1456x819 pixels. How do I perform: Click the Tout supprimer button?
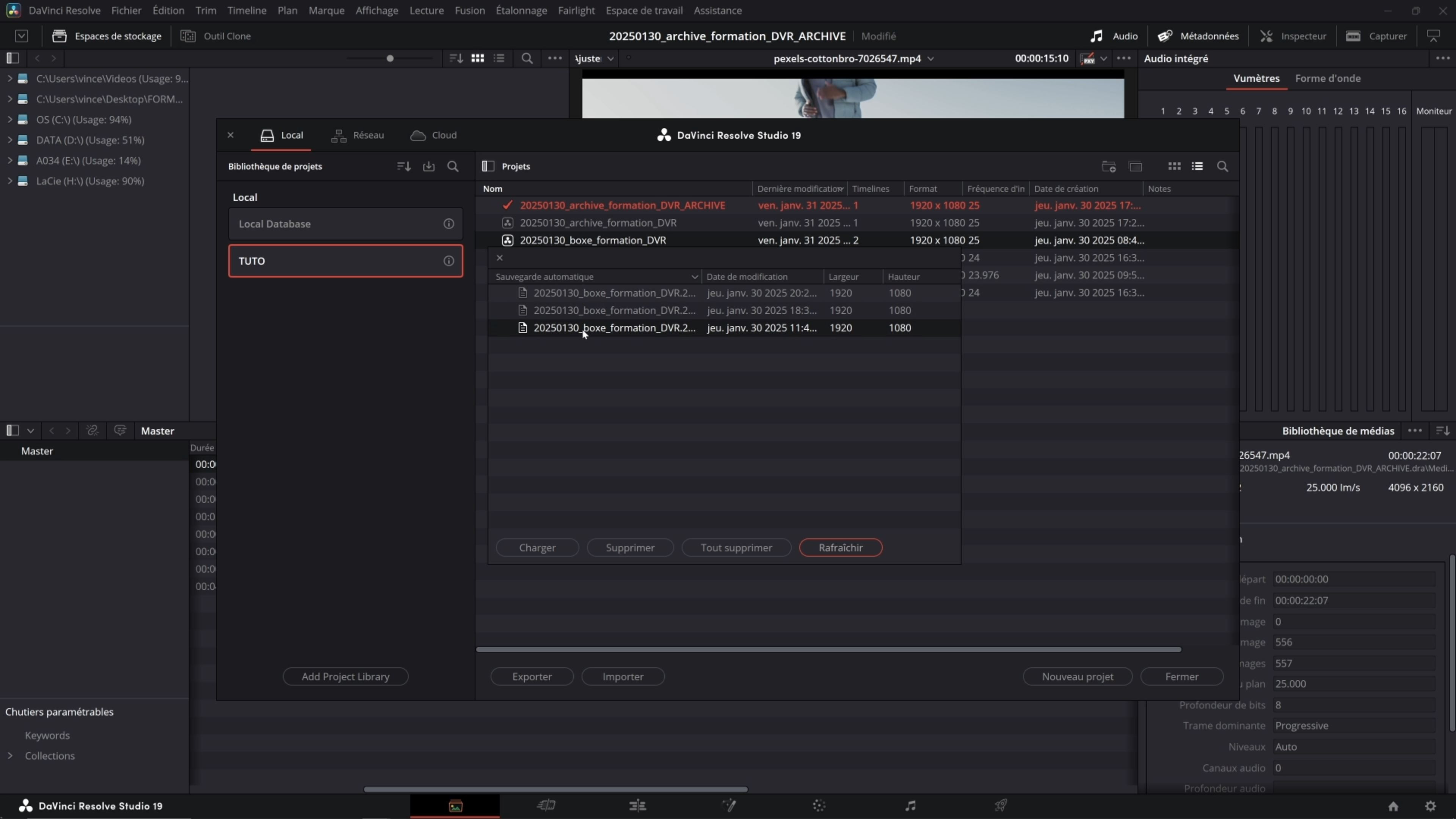tap(736, 548)
